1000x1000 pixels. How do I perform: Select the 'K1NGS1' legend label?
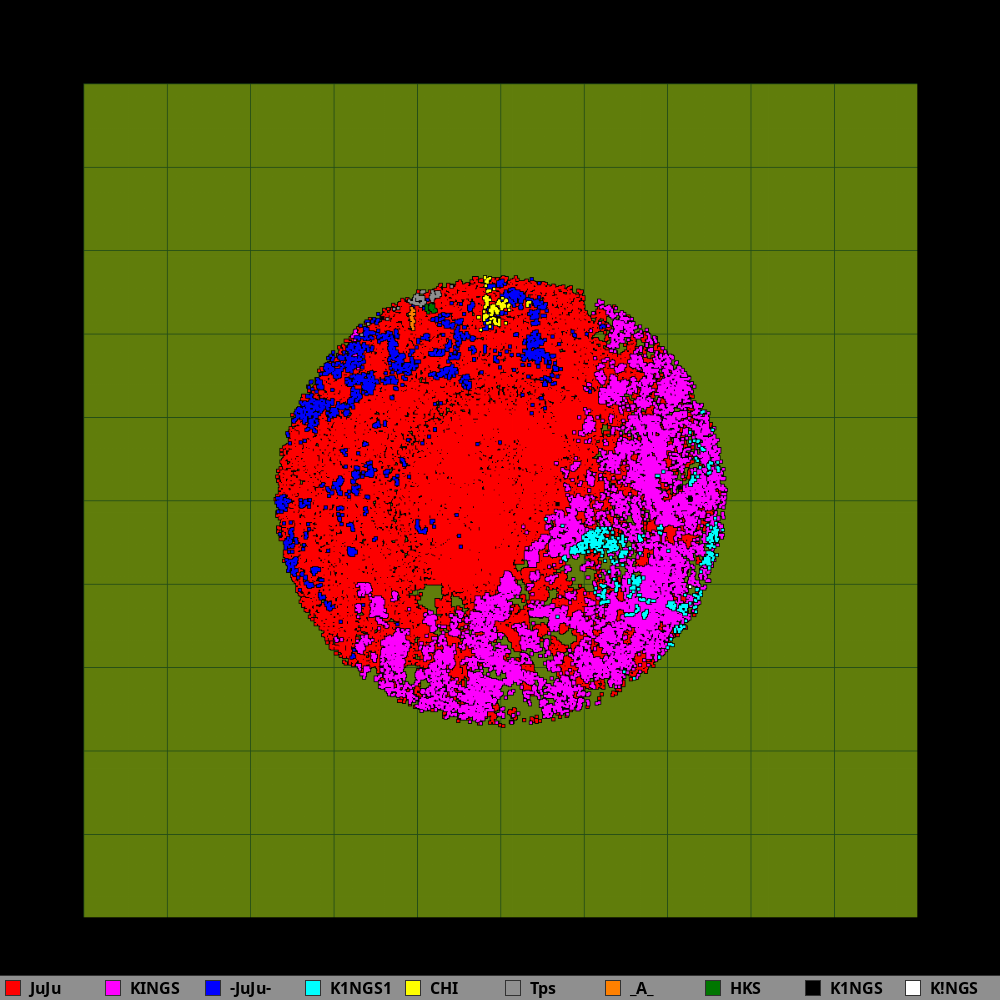(x=360, y=989)
